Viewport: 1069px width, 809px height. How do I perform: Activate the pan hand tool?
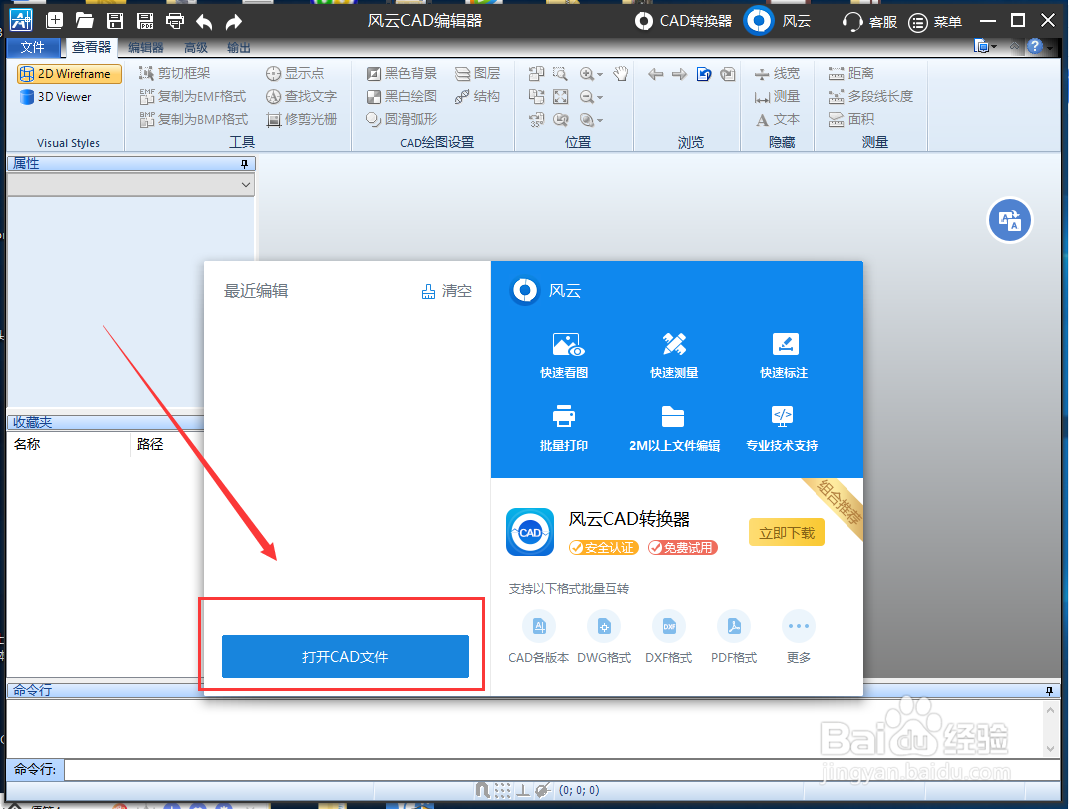pos(619,72)
